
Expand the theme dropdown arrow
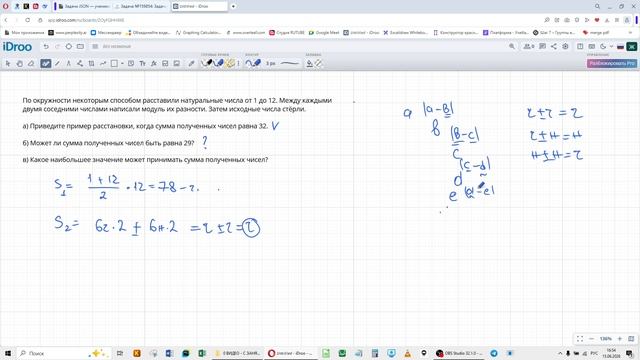611,47
